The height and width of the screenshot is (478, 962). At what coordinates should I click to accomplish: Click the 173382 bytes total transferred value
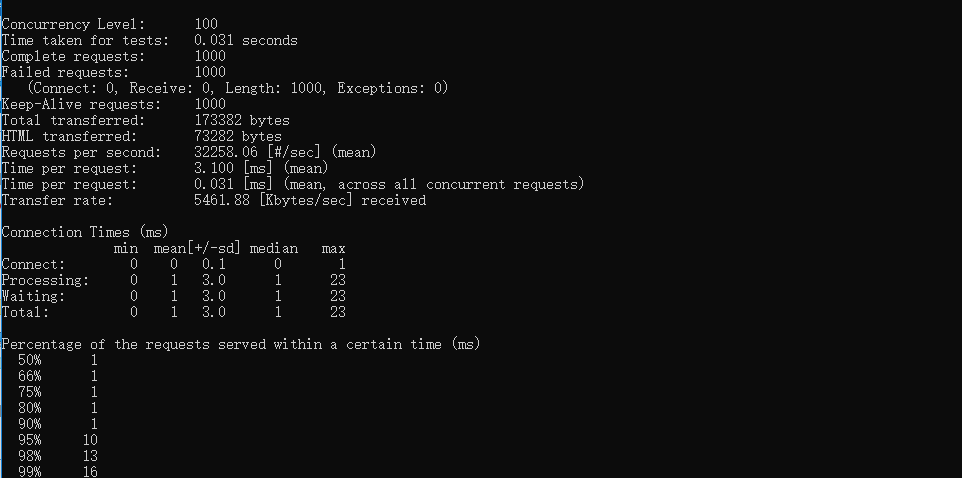(x=241, y=120)
